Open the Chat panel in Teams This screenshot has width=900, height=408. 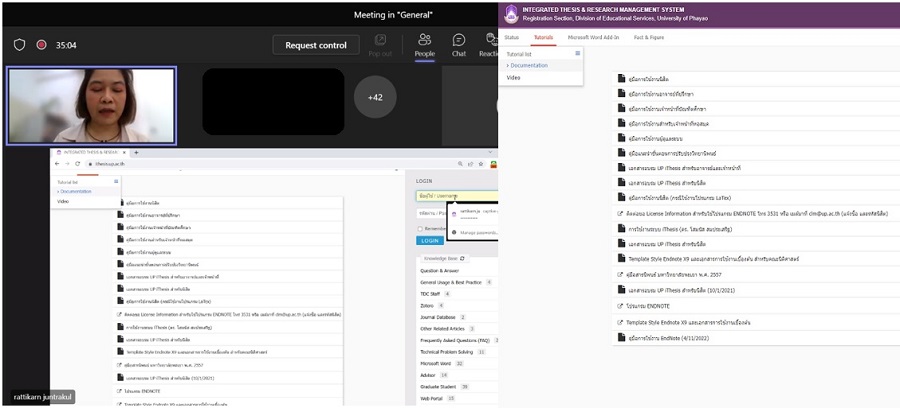[x=459, y=45]
